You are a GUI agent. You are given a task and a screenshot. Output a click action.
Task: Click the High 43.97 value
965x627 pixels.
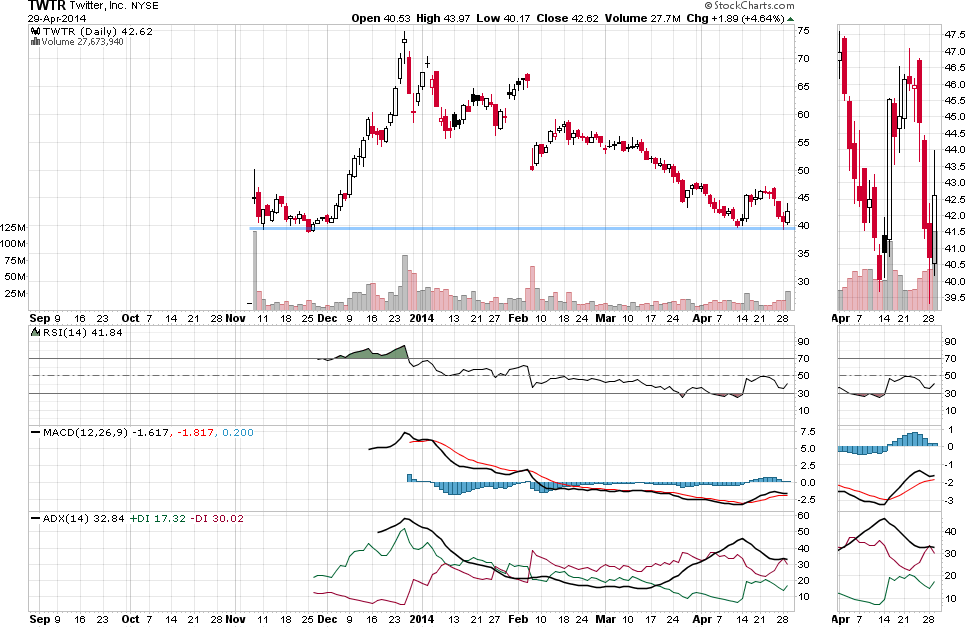[x=444, y=18]
